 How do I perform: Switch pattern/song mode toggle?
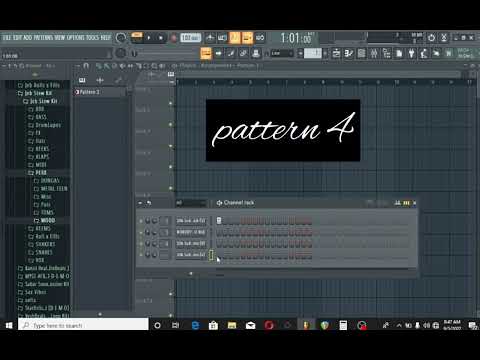click(x=137, y=38)
